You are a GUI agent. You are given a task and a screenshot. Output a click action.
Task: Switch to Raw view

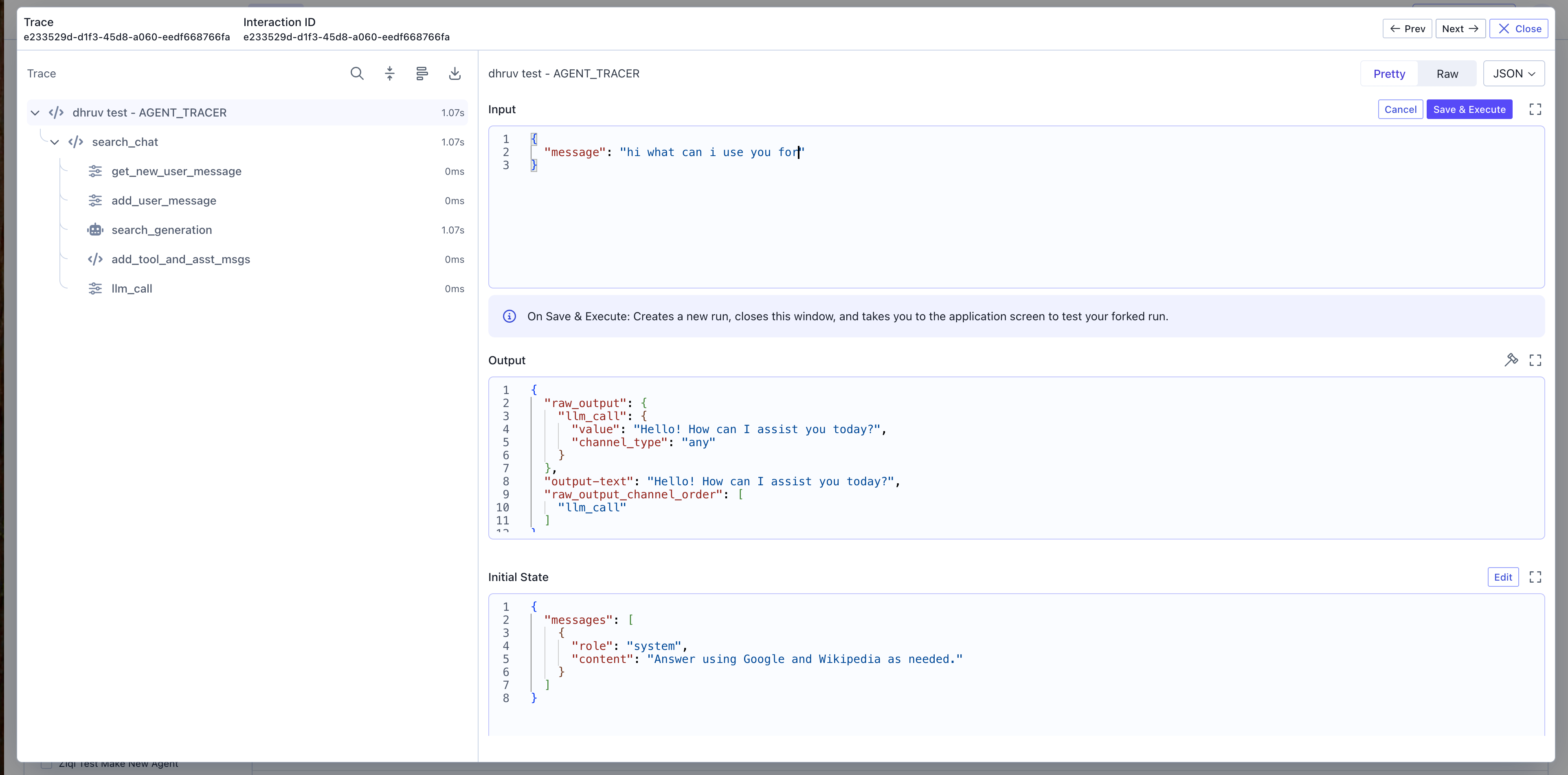(1447, 74)
